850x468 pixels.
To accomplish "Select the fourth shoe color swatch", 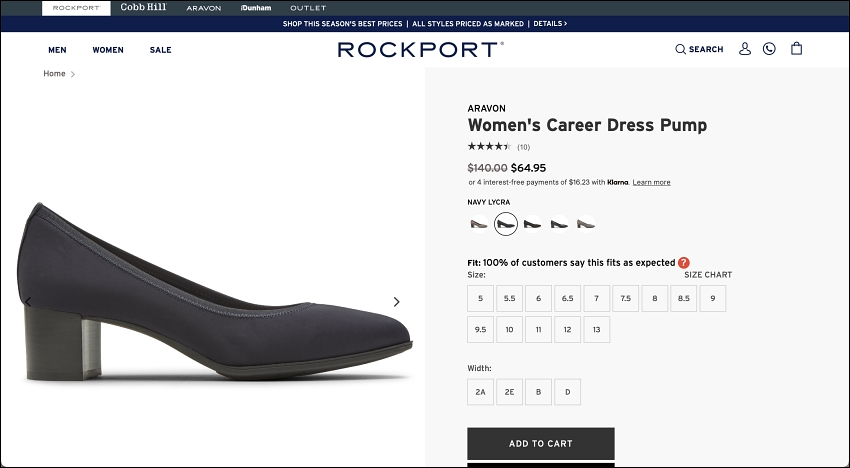I will coord(559,223).
